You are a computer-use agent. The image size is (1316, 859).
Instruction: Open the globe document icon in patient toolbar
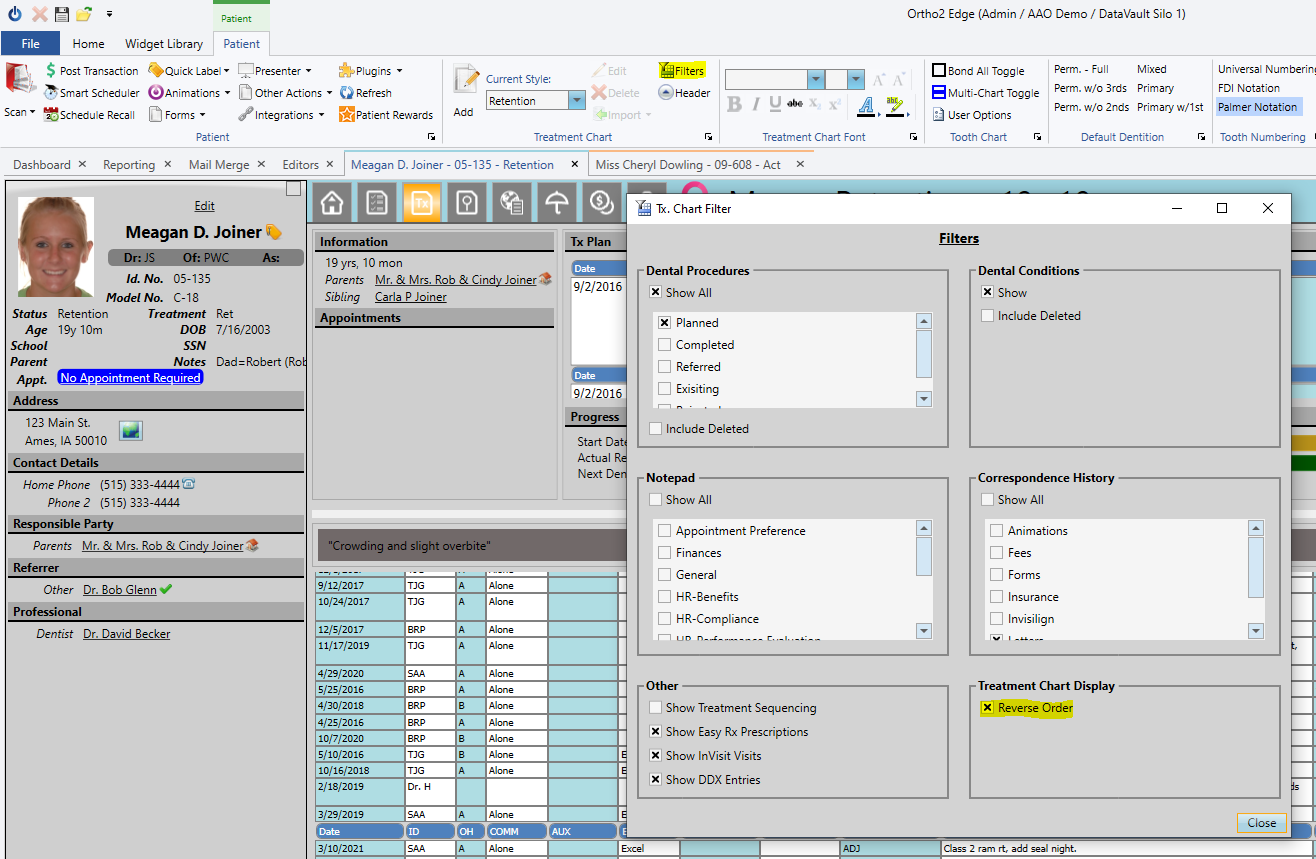[x=512, y=202]
